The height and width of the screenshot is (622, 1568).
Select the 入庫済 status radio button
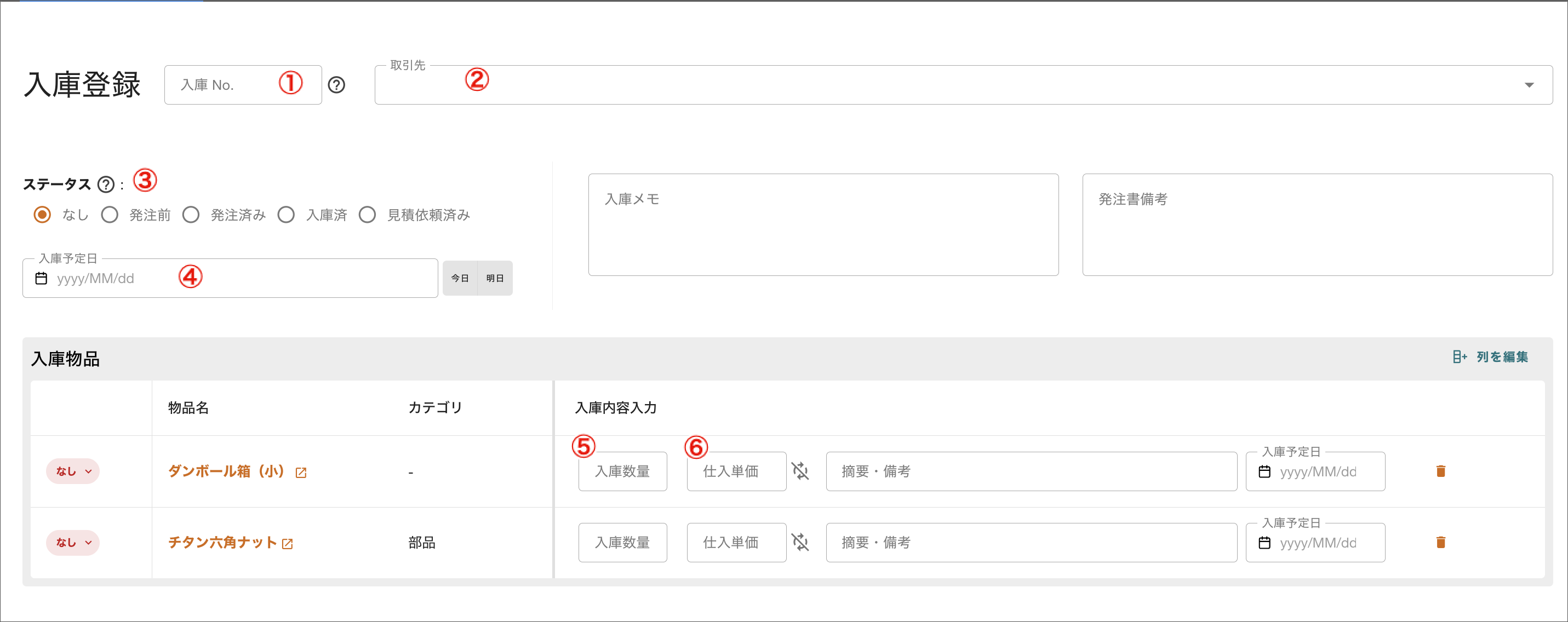pos(286,215)
